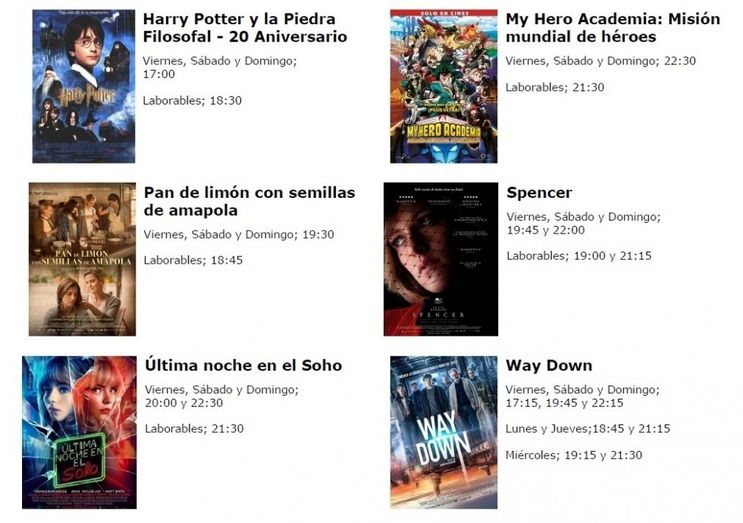
Task: Select My Hero Academia Laborables 21:30 showtime
Action: (555, 88)
